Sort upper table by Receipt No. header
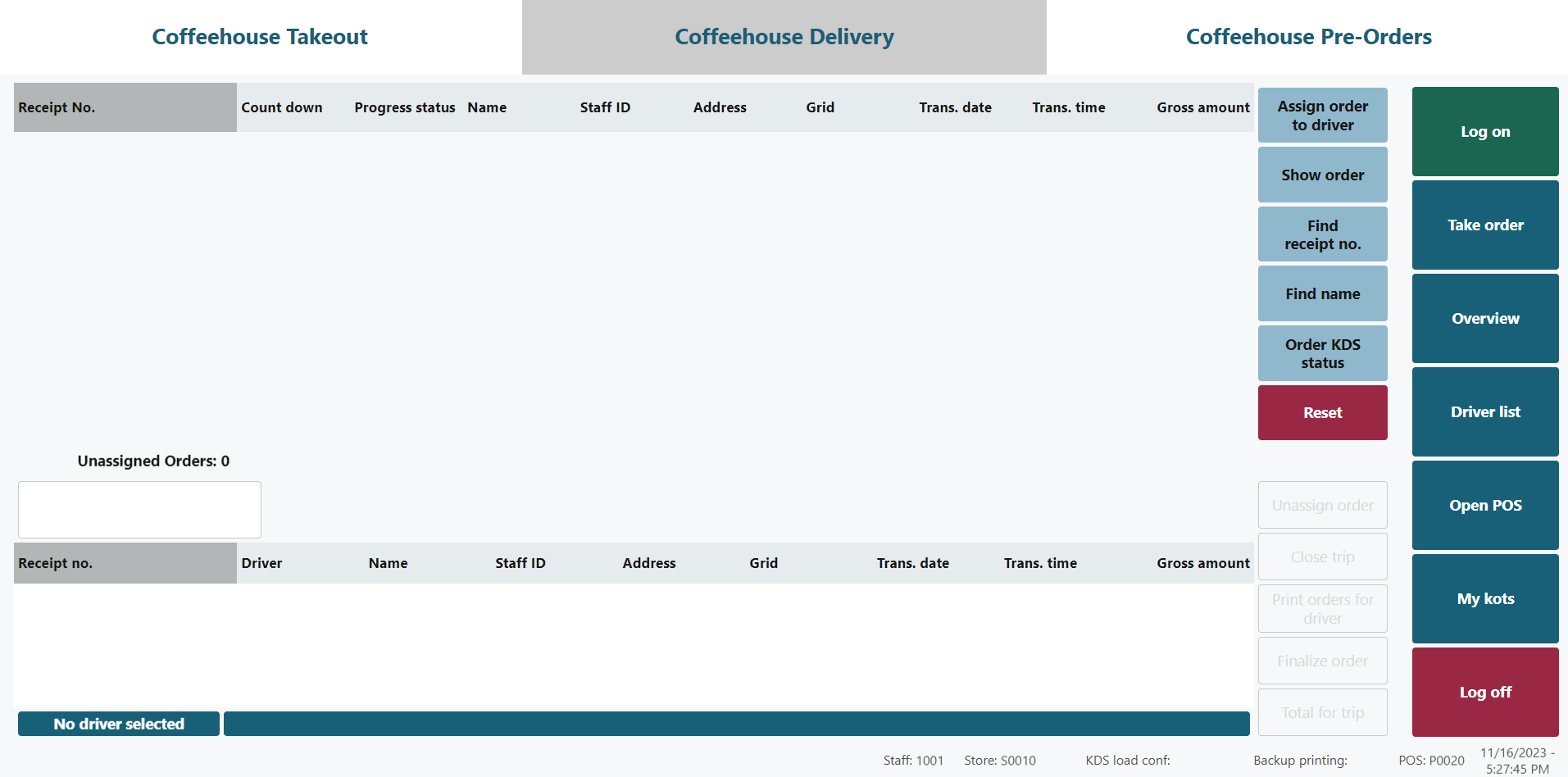Screen dimensions: 1568x777 (x=125, y=107)
